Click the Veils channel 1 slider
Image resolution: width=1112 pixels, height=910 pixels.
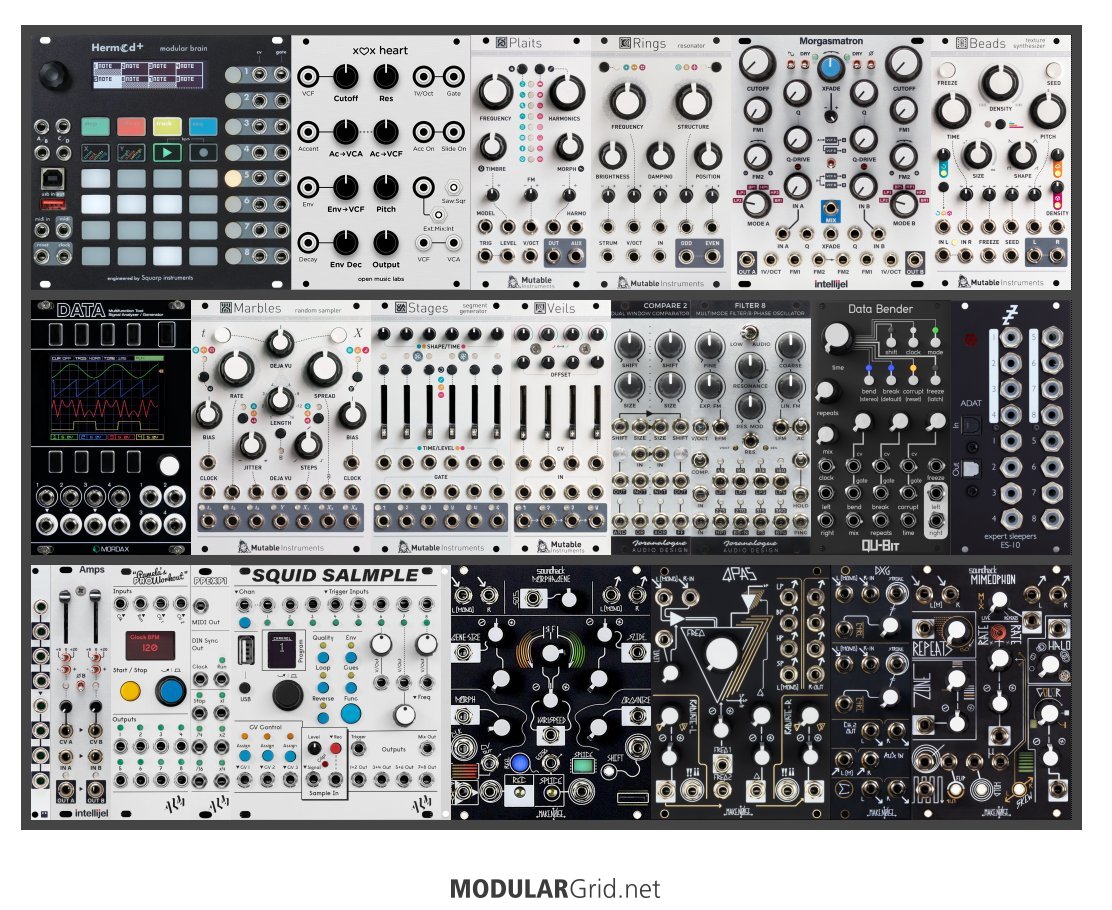523,413
